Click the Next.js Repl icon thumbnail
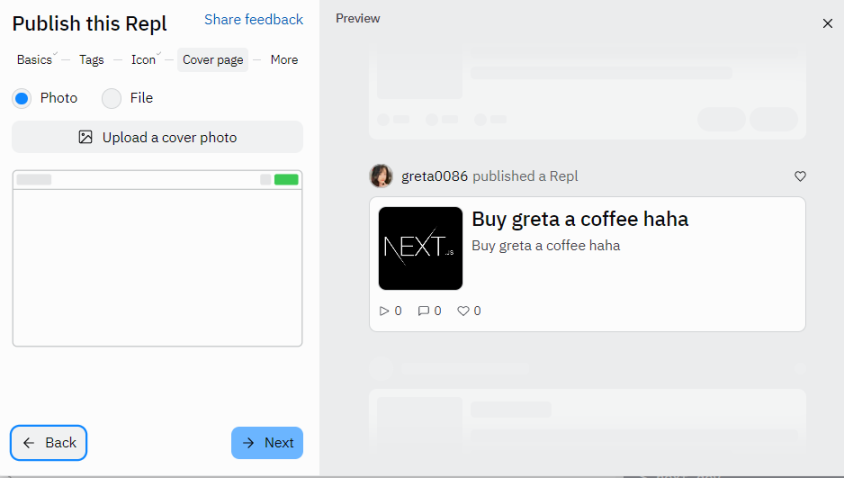This screenshot has height=478, width=844. pyautogui.click(x=420, y=248)
